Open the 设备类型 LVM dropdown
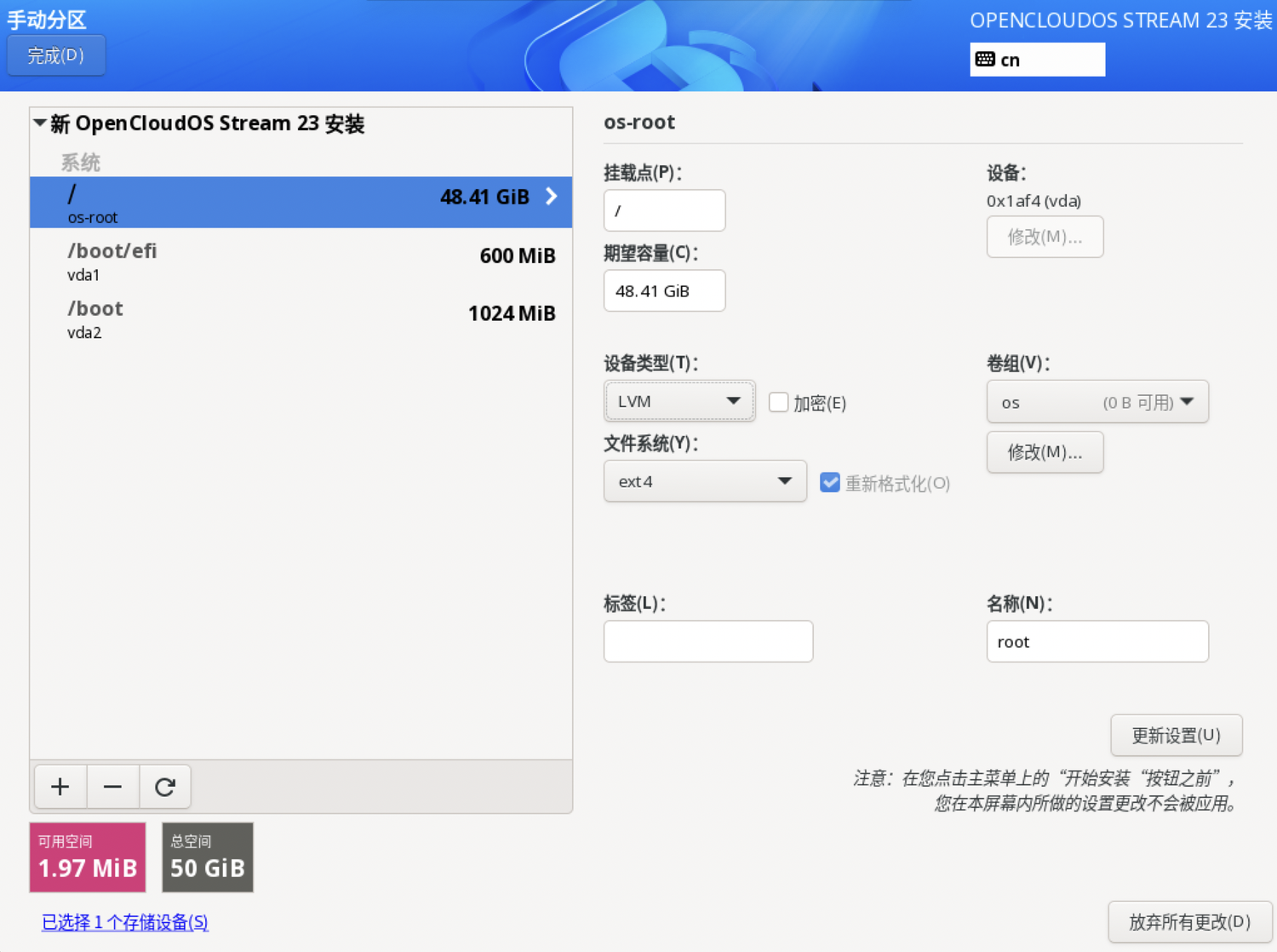Screen dimensions: 1277x952 coord(679,401)
